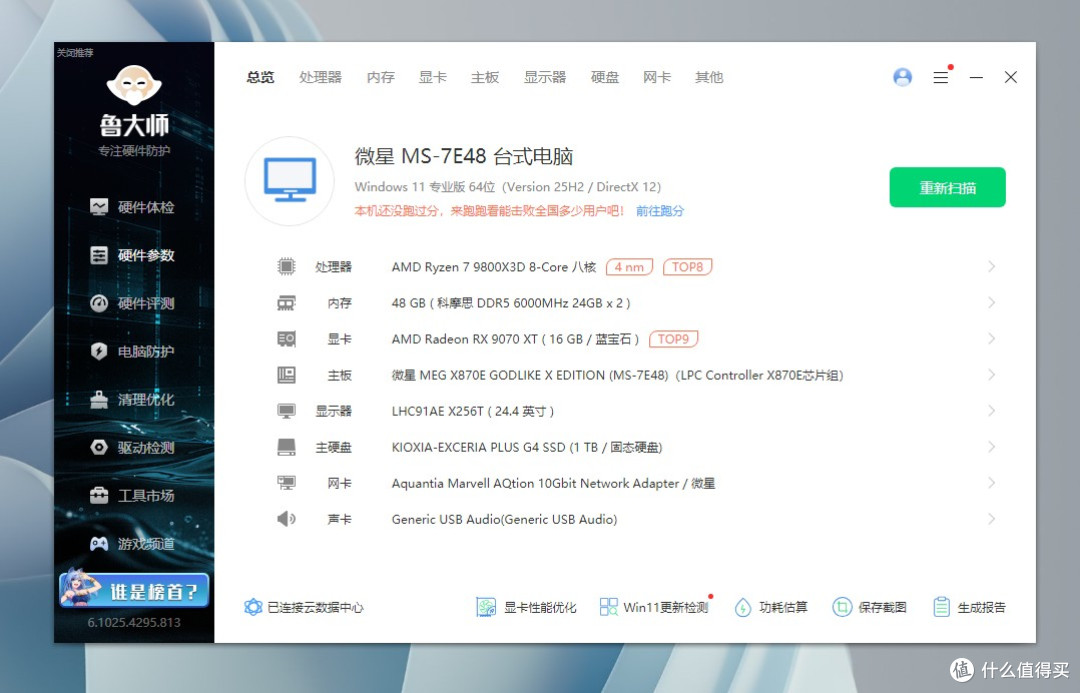
Task: Open 工具市场 in the sidebar
Action: (x=133, y=495)
